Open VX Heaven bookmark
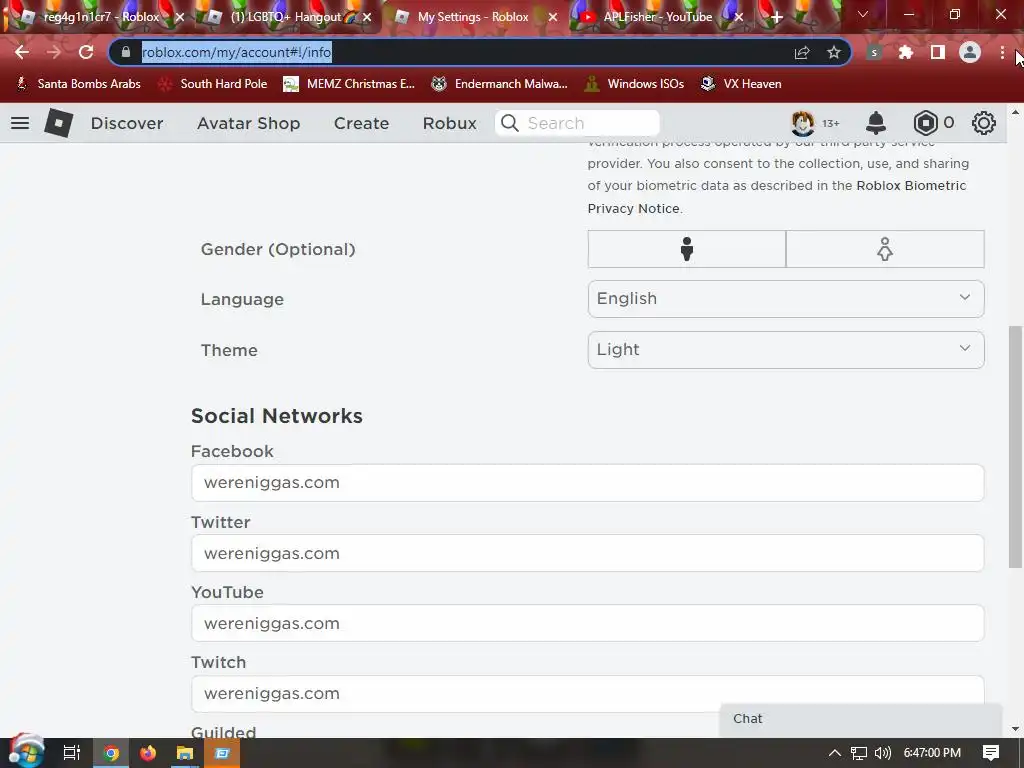This screenshot has width=1024, height=768. point(741,84)
